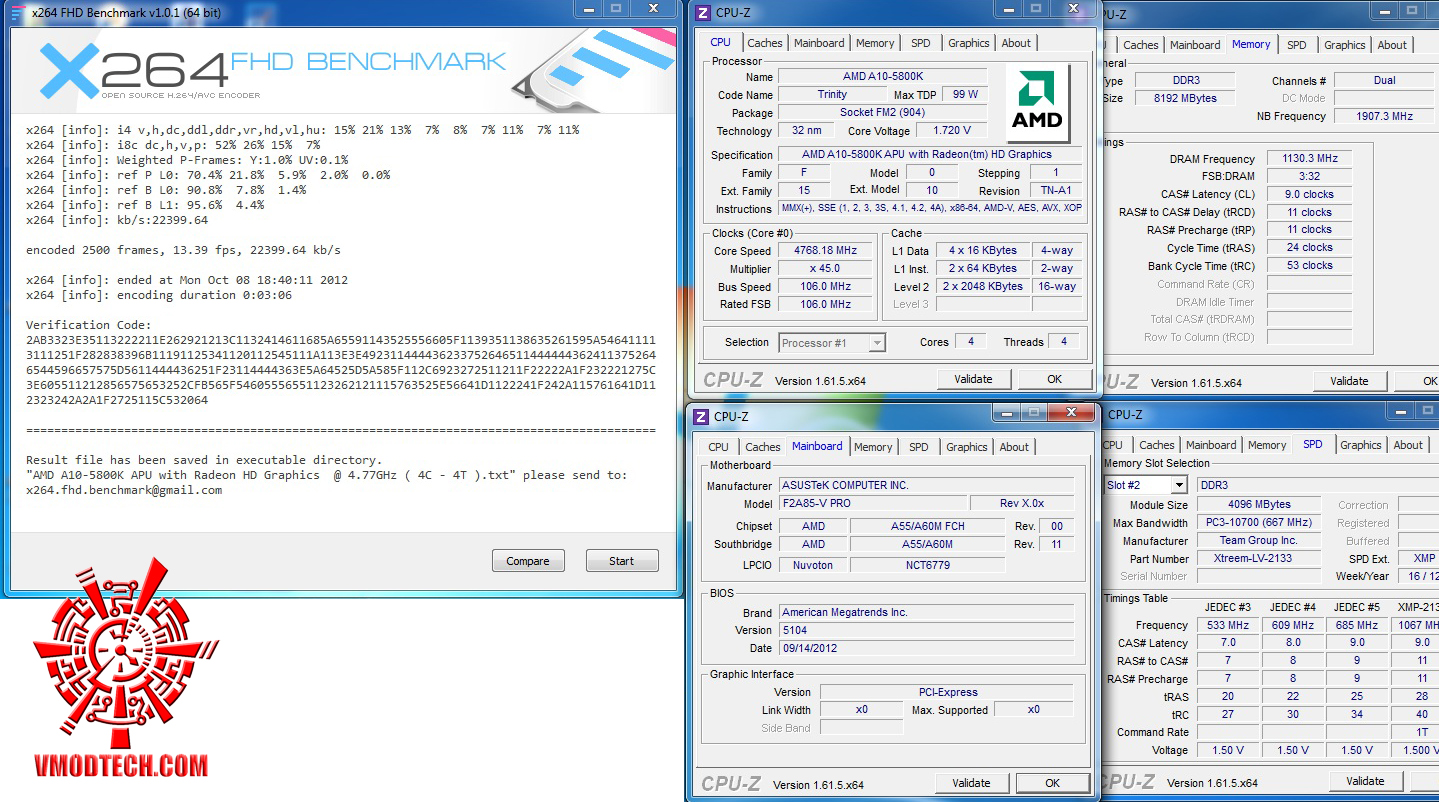Click the LPCIO chip value "NCT6779"
This screenshot has height=802, width=1439.
click(928, 565)
